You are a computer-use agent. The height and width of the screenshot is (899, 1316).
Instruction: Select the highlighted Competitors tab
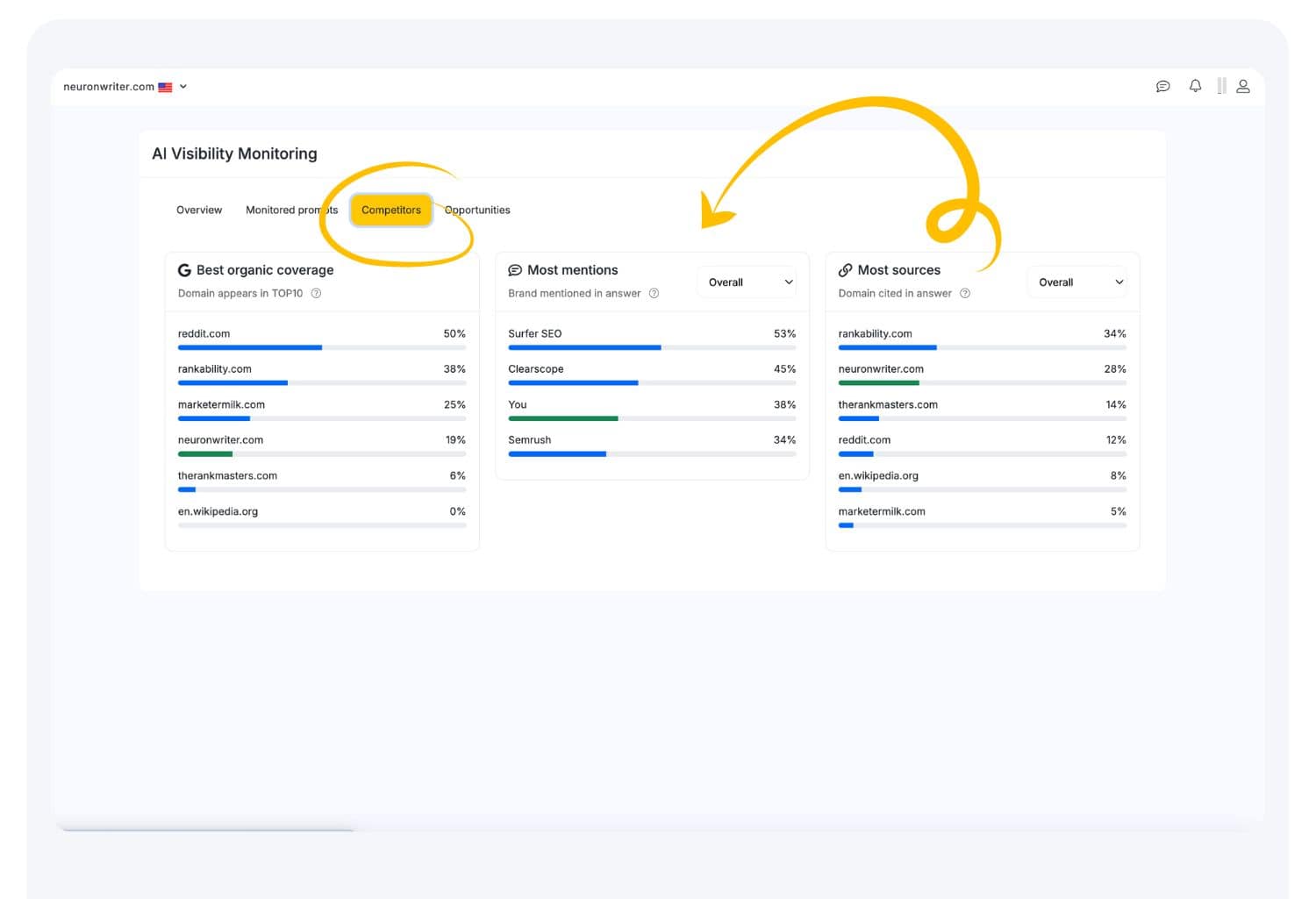pyautogui.click(x=391, y=210)
